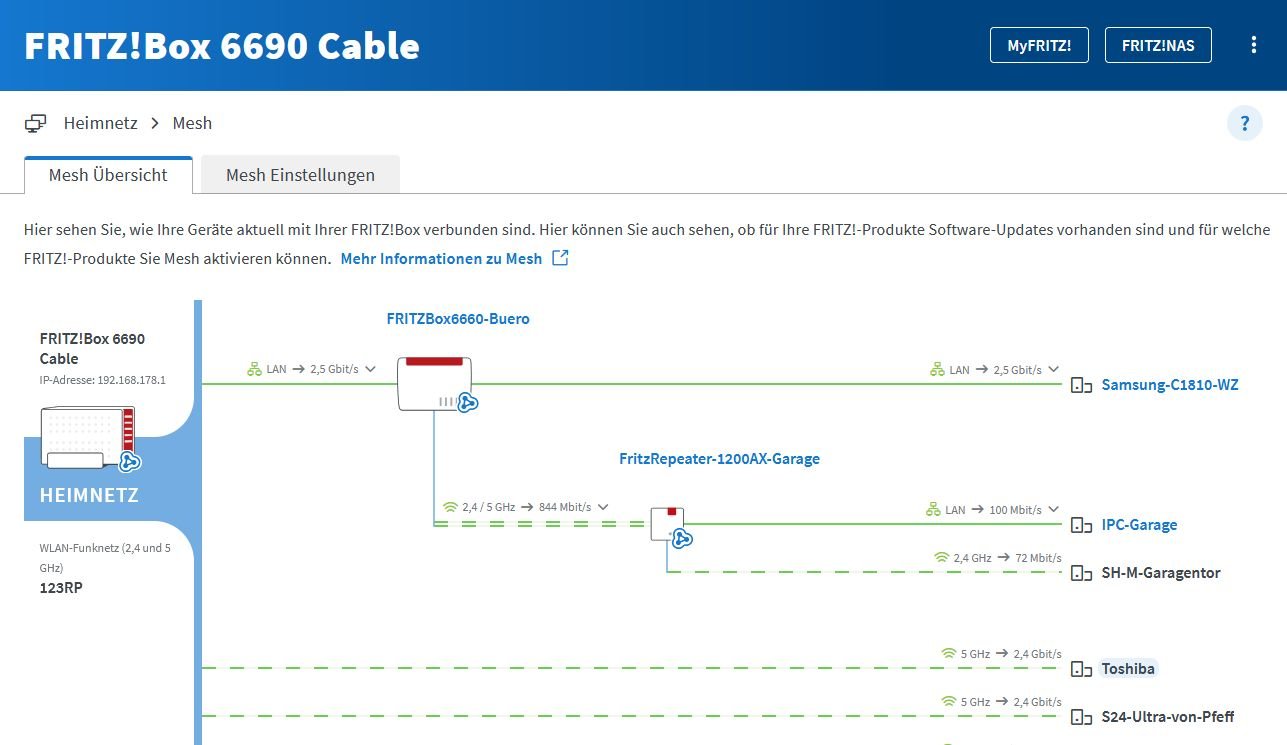Screen dimensions: 1287x745
Task: Click the Heimnetz breadcrumb monitor icon
Action: (36, 123)
